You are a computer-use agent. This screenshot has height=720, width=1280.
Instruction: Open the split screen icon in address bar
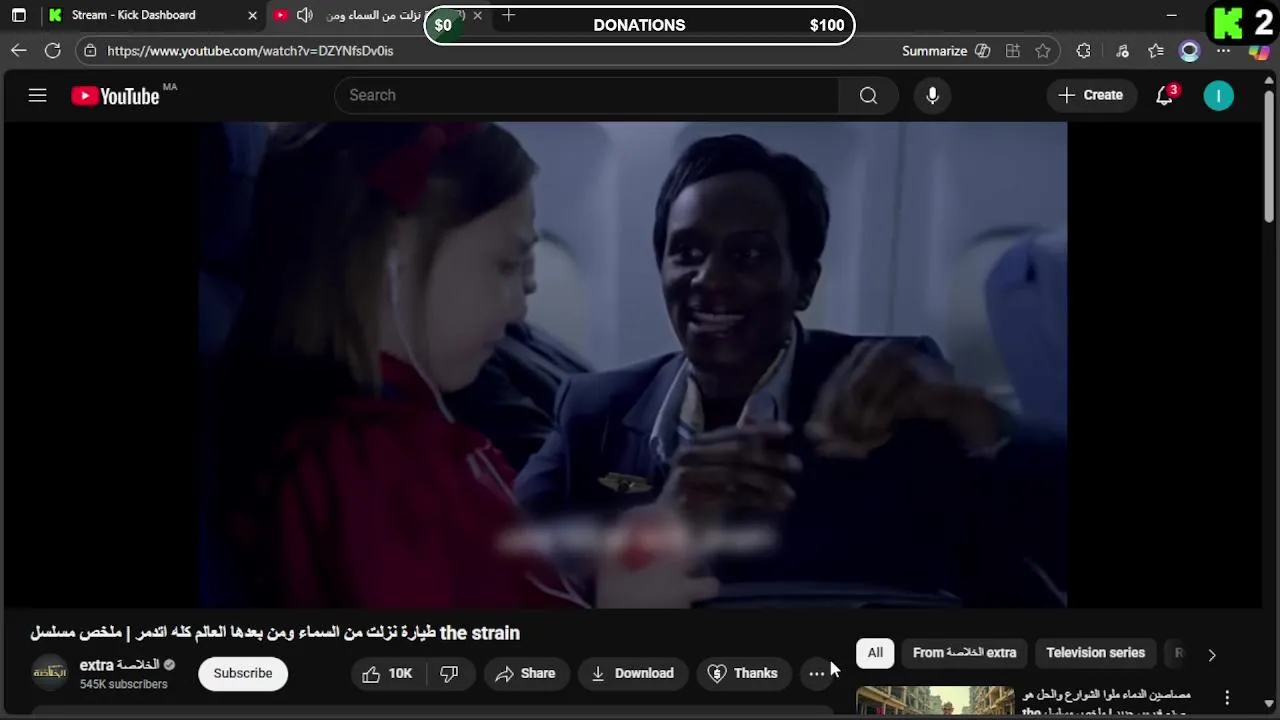point(1013,50)
